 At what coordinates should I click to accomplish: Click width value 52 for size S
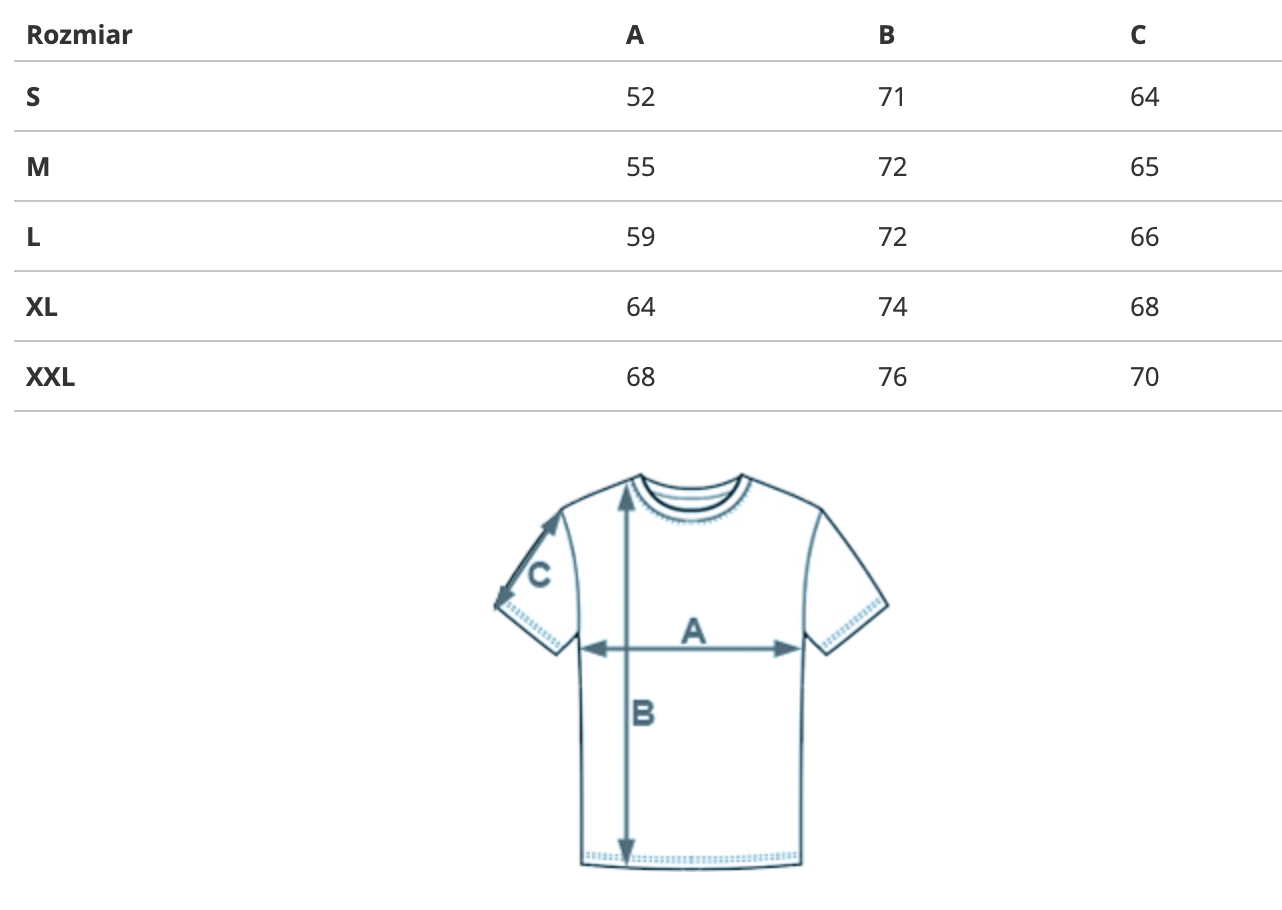(640, 97)
